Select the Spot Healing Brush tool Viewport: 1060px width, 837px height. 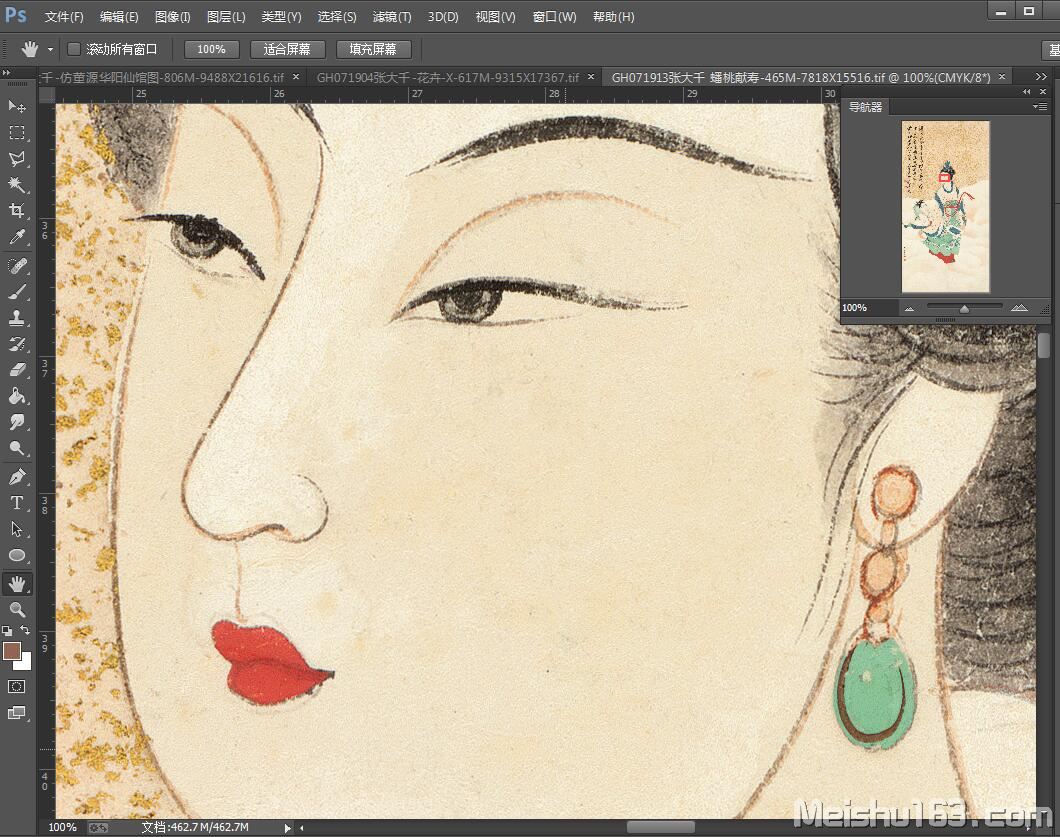click(x=17, y=266)
